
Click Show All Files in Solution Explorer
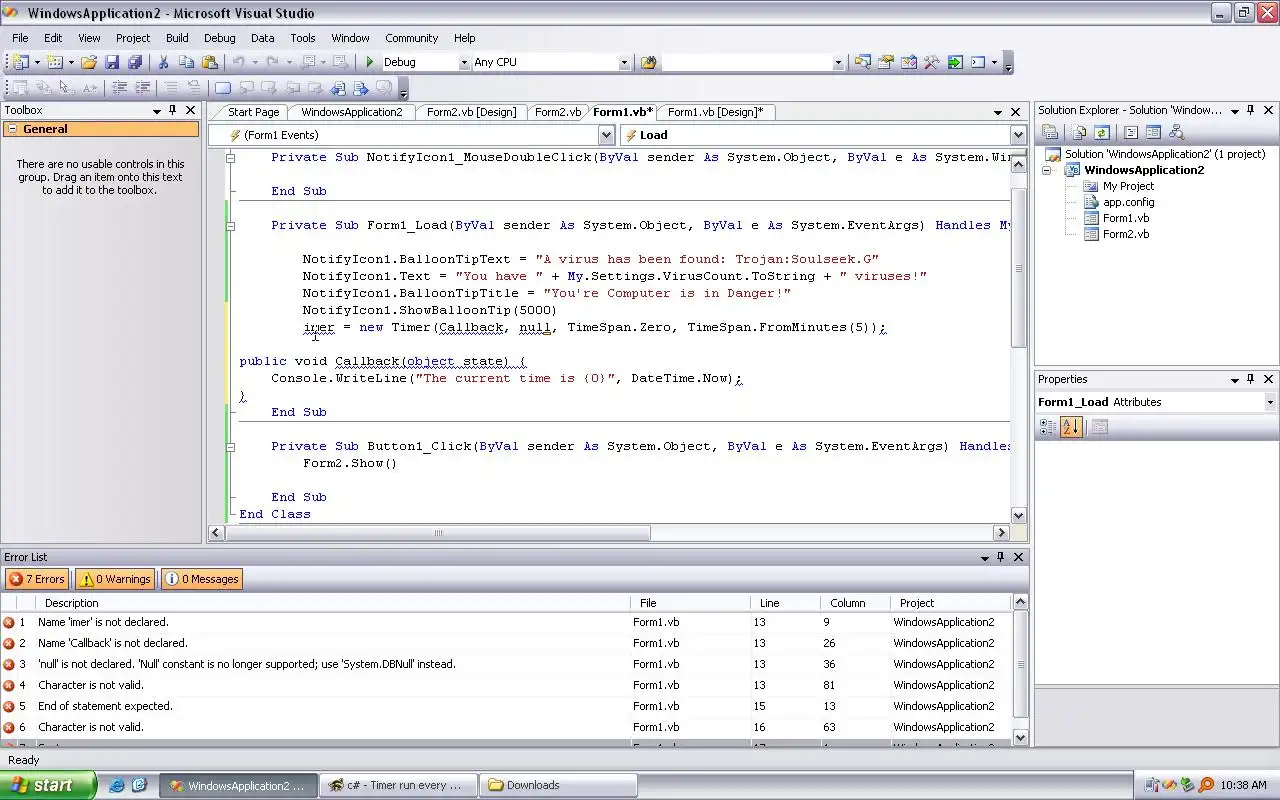pyautogui.click(x=1079, y=132)
